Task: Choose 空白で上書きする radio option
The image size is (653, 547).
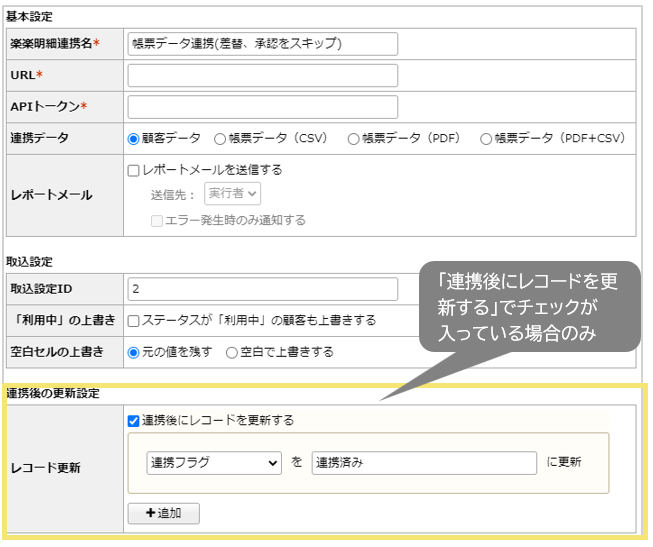Action: pyautogui.click(x=232, y=352)
